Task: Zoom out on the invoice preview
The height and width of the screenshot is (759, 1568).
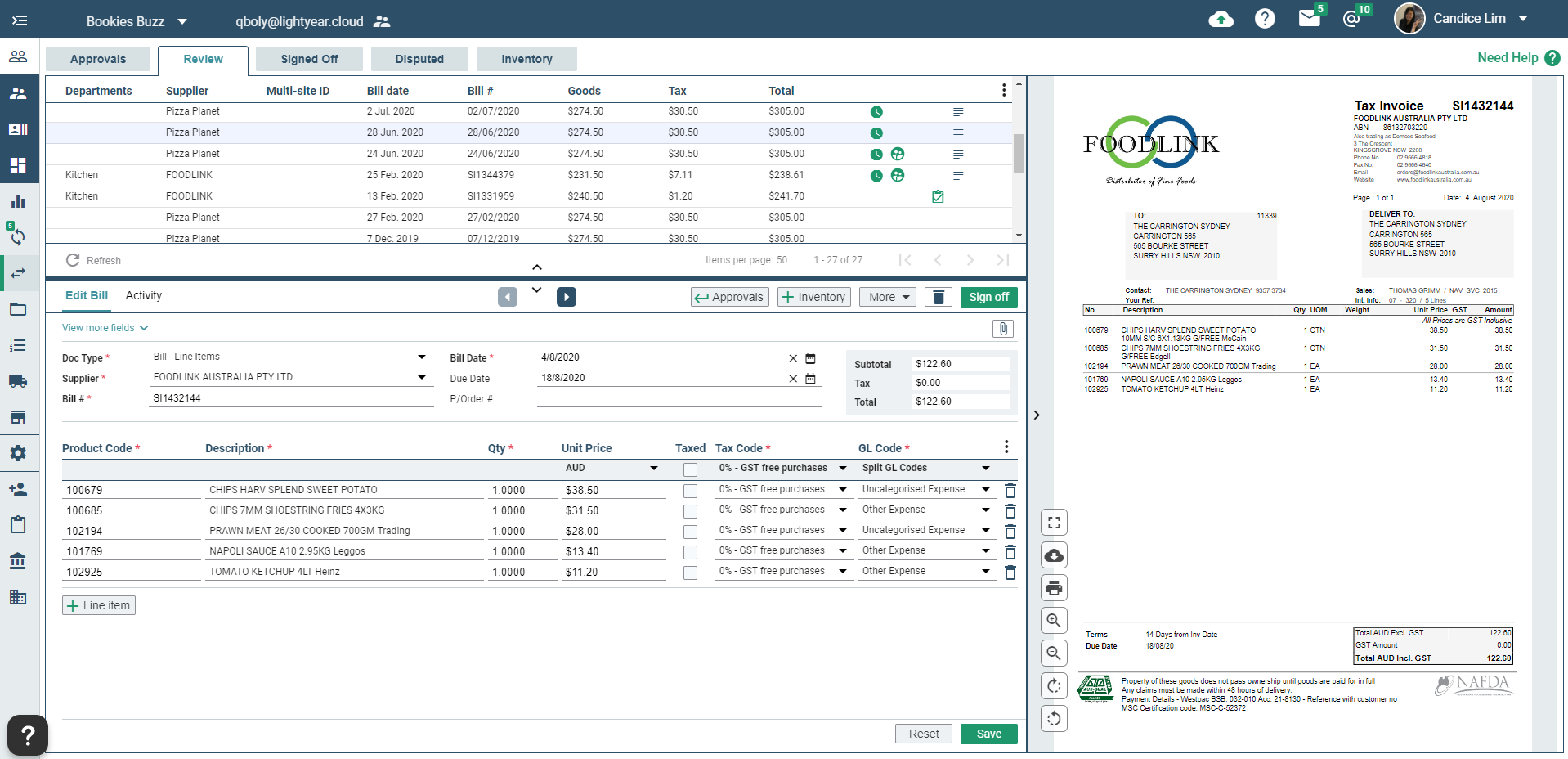Action: tap(1054, 653)
